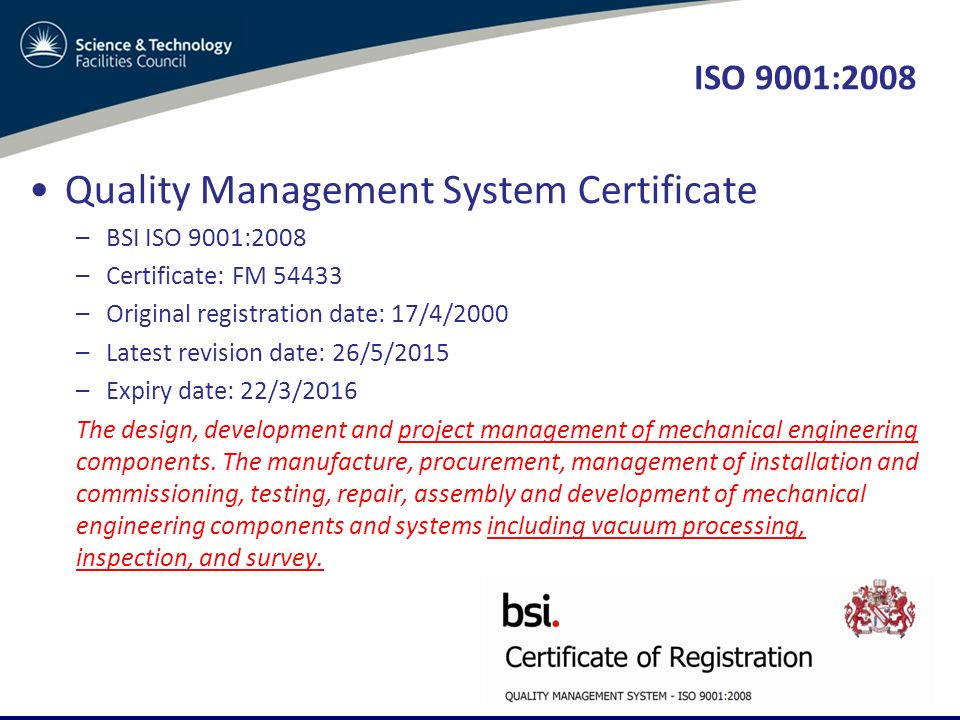Click 'Science & Technology' text in the header
The height and width of the screenshot is (720, 960).
pyautogui.click(x=154, y=45)
